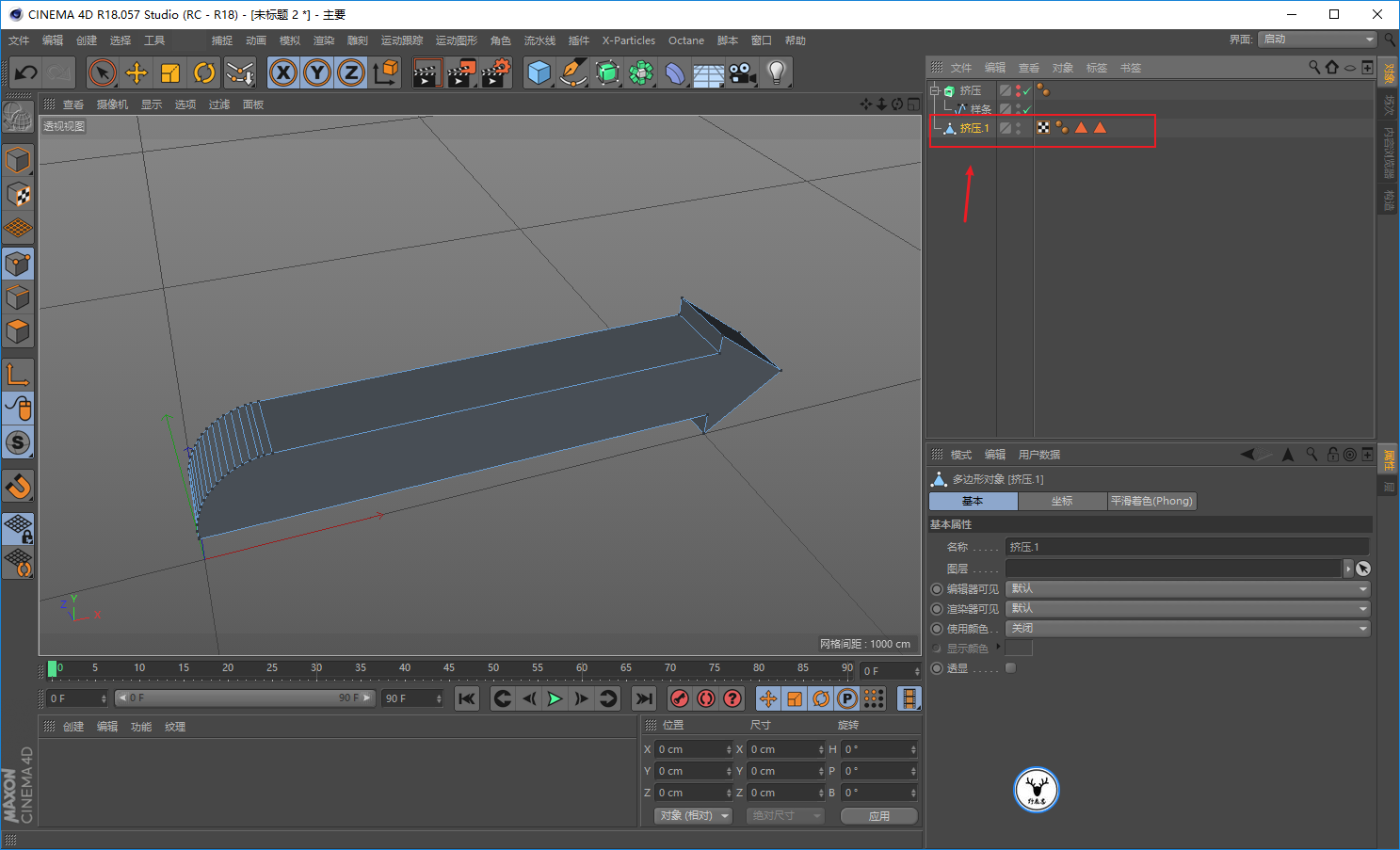This screenshot has width=1400, height=850.
Task: Select the Spline Pen tool
Action: click(573, 72)
